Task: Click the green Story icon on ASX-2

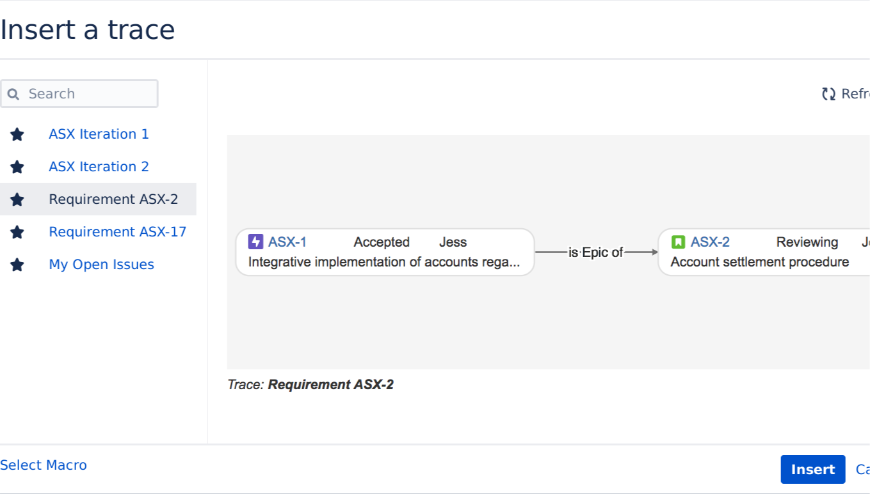Action: 678,242
